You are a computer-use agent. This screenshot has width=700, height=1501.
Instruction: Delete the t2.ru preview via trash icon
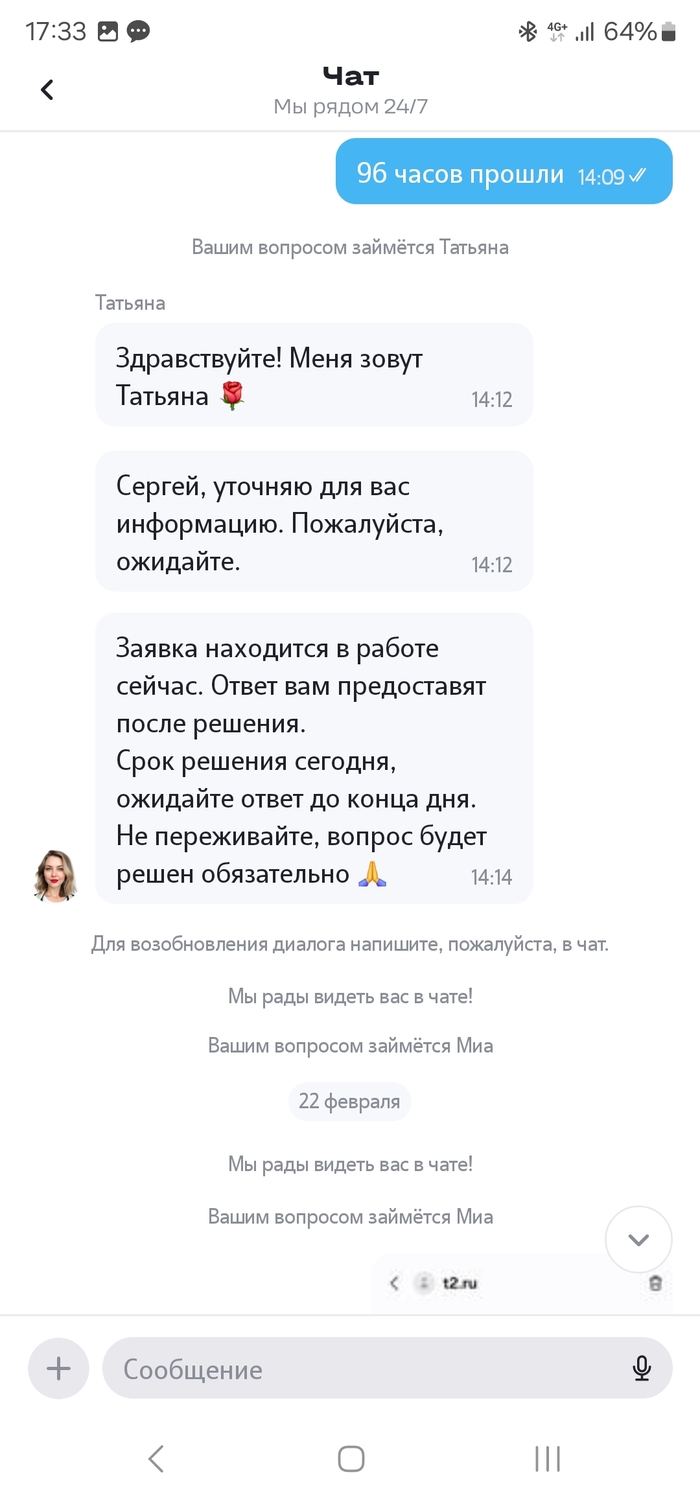(657, 1284)
